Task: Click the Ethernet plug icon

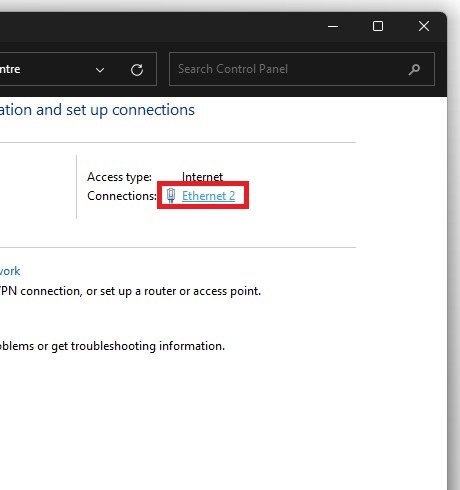Action: point(171,195)
